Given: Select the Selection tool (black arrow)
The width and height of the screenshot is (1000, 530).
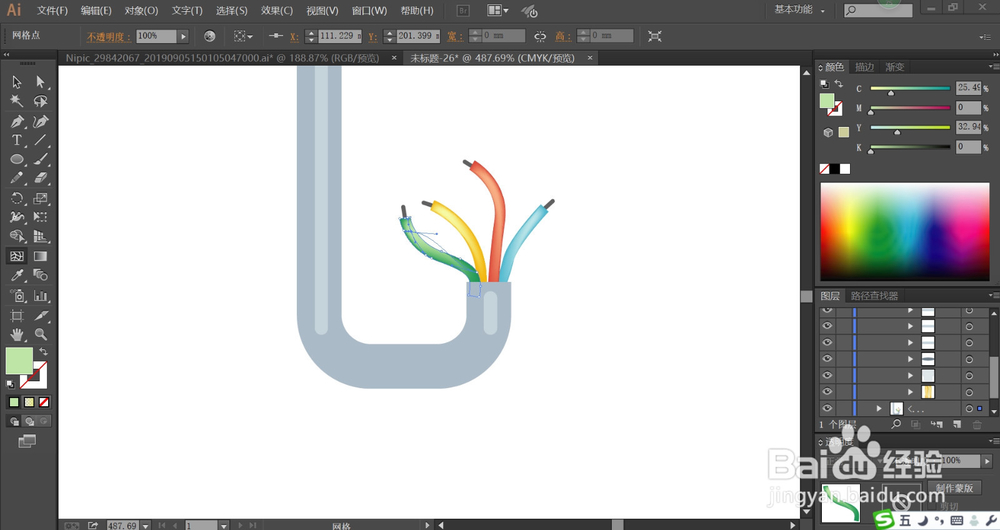Looking at the screenshot, I should [x=17, y=82].
